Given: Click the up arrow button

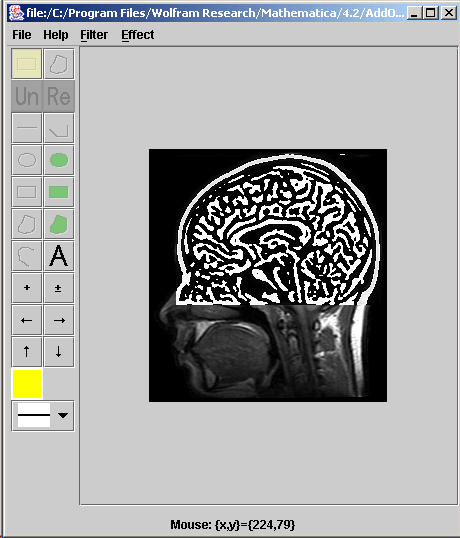Looking at the screenshot, I should [x=27, y=352].
